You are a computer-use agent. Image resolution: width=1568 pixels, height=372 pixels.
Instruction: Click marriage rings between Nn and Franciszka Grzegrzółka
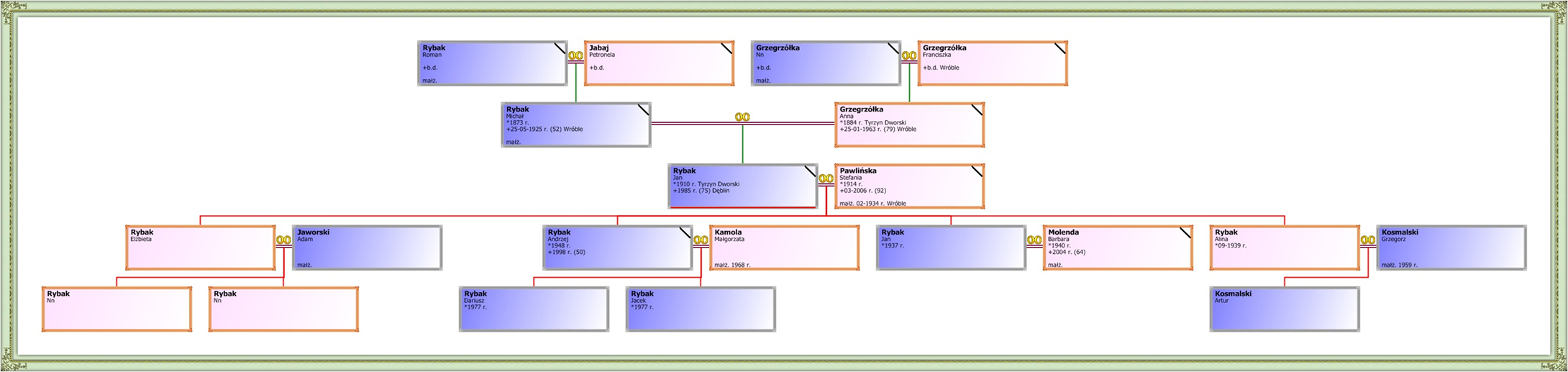coord(909,56)
